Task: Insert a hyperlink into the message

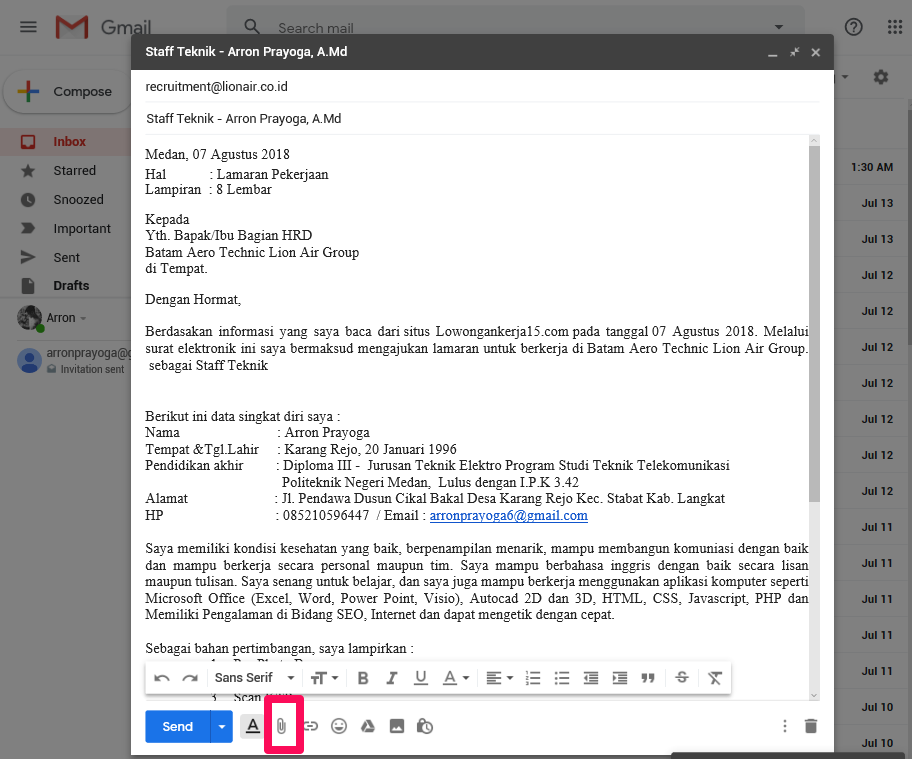Action: (x=311, y=726)
